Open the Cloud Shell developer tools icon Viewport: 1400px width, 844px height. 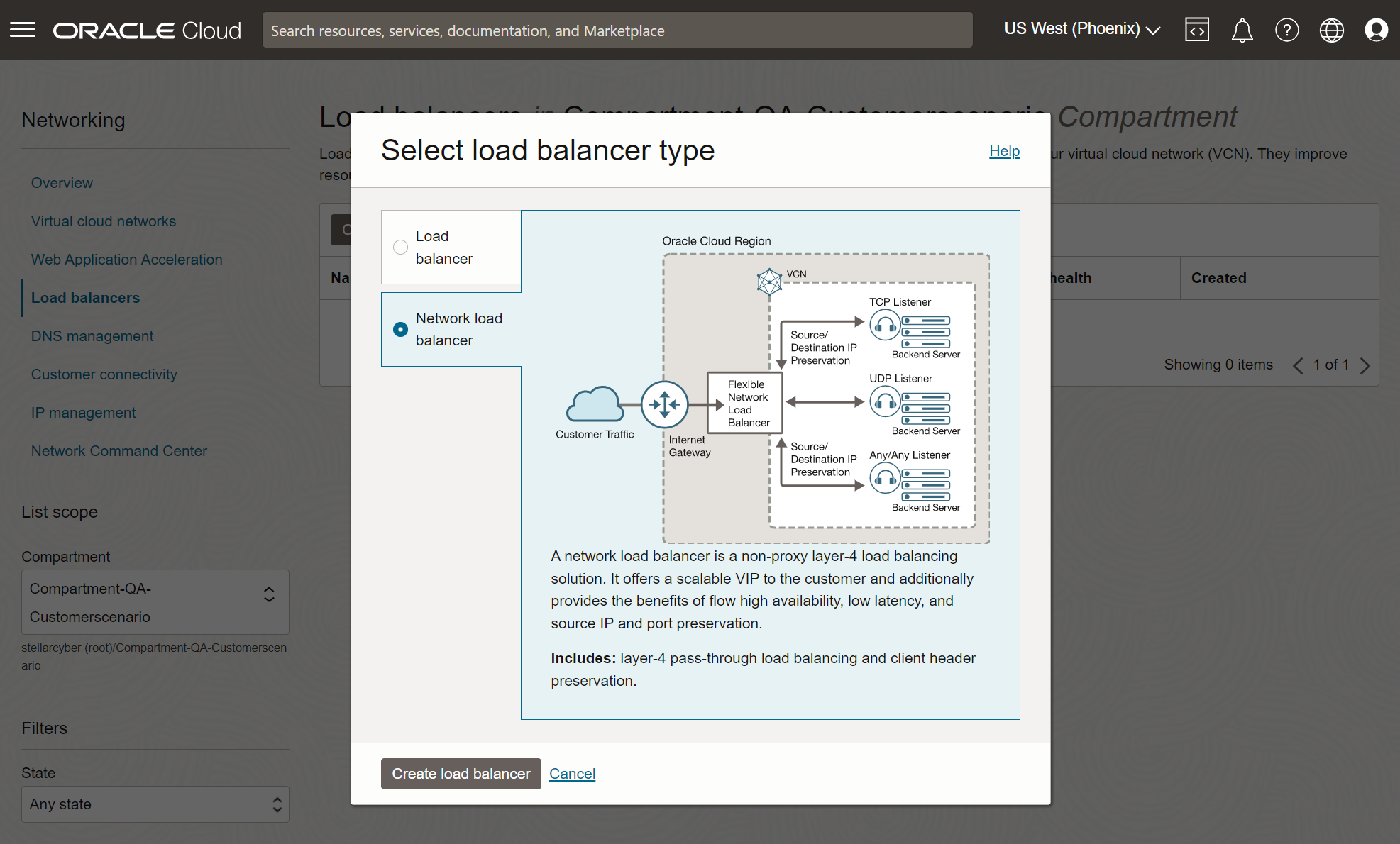click(x=1196, y=30)
